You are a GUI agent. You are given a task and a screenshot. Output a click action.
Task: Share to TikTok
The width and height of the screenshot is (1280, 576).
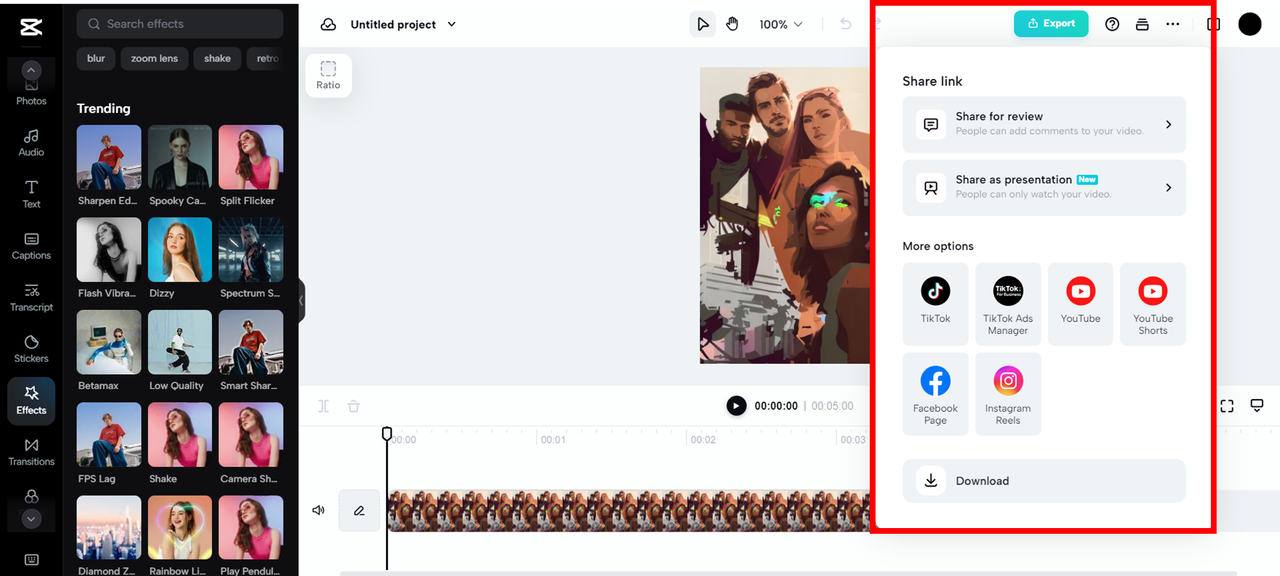point(936,304)
